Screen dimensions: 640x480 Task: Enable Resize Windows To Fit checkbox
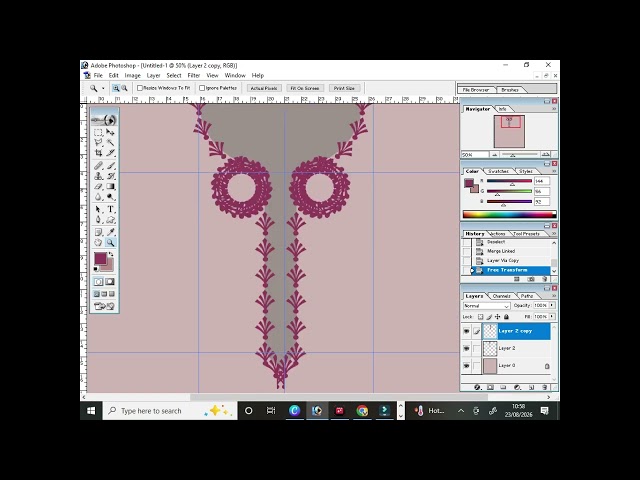(x=140, y=88)
